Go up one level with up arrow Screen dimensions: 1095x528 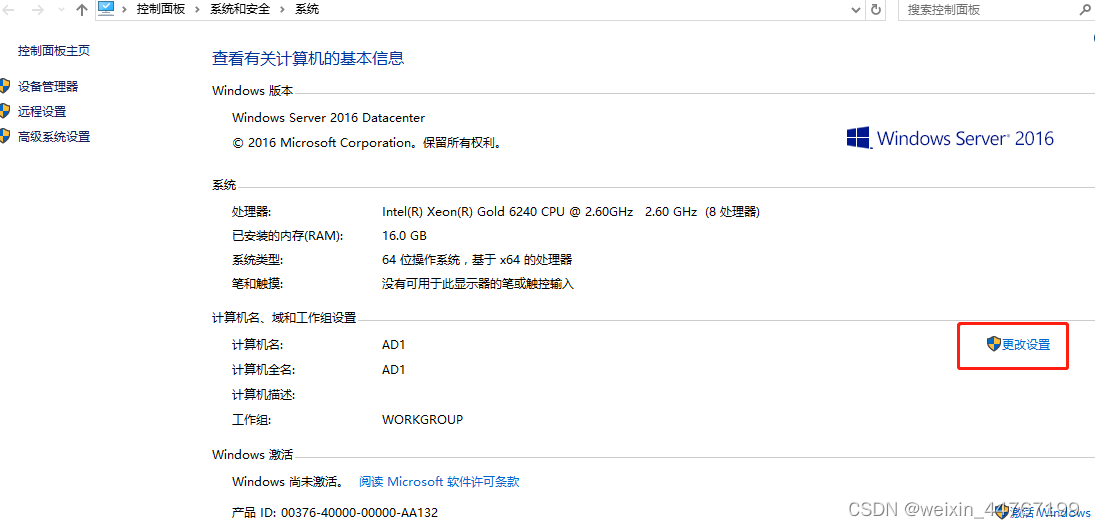coord(82,10)
